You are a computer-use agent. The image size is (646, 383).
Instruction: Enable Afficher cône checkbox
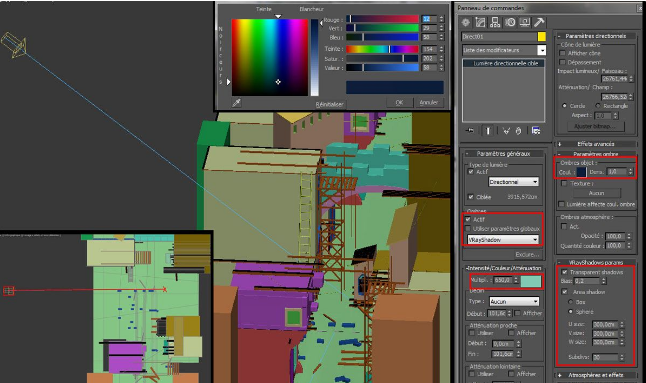pos(562,53)
